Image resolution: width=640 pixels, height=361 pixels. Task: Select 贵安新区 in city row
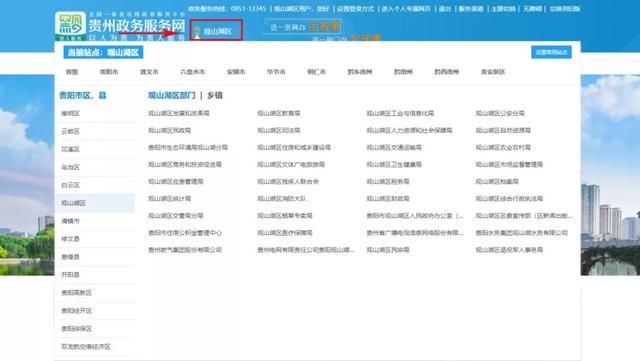coord(493,72)
